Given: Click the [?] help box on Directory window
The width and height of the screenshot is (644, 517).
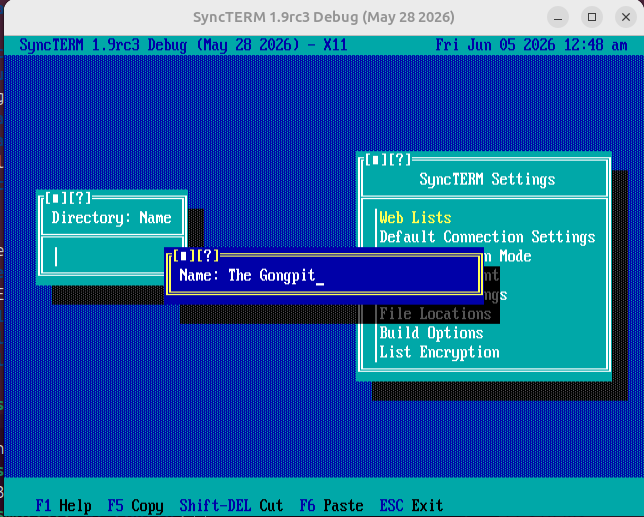Looking at the screenshot, I should [x=80, y=198].
